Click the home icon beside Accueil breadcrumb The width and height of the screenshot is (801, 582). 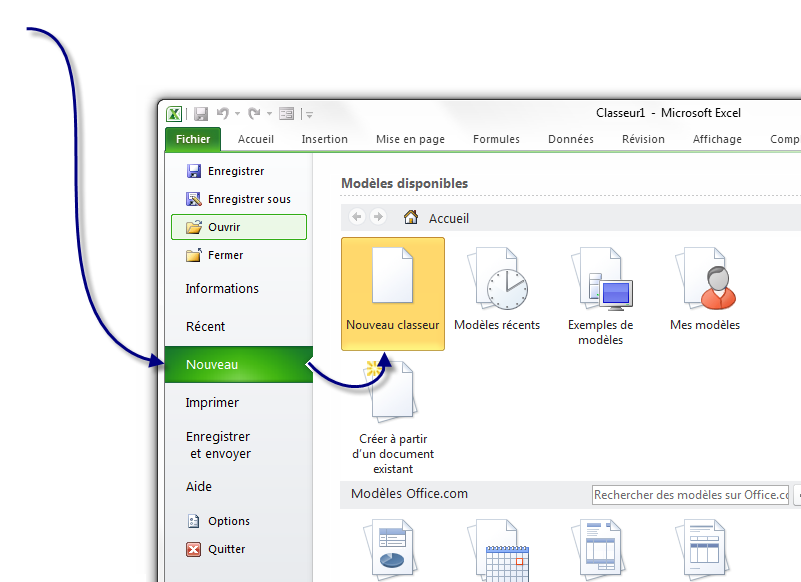(x=410, y=217)
